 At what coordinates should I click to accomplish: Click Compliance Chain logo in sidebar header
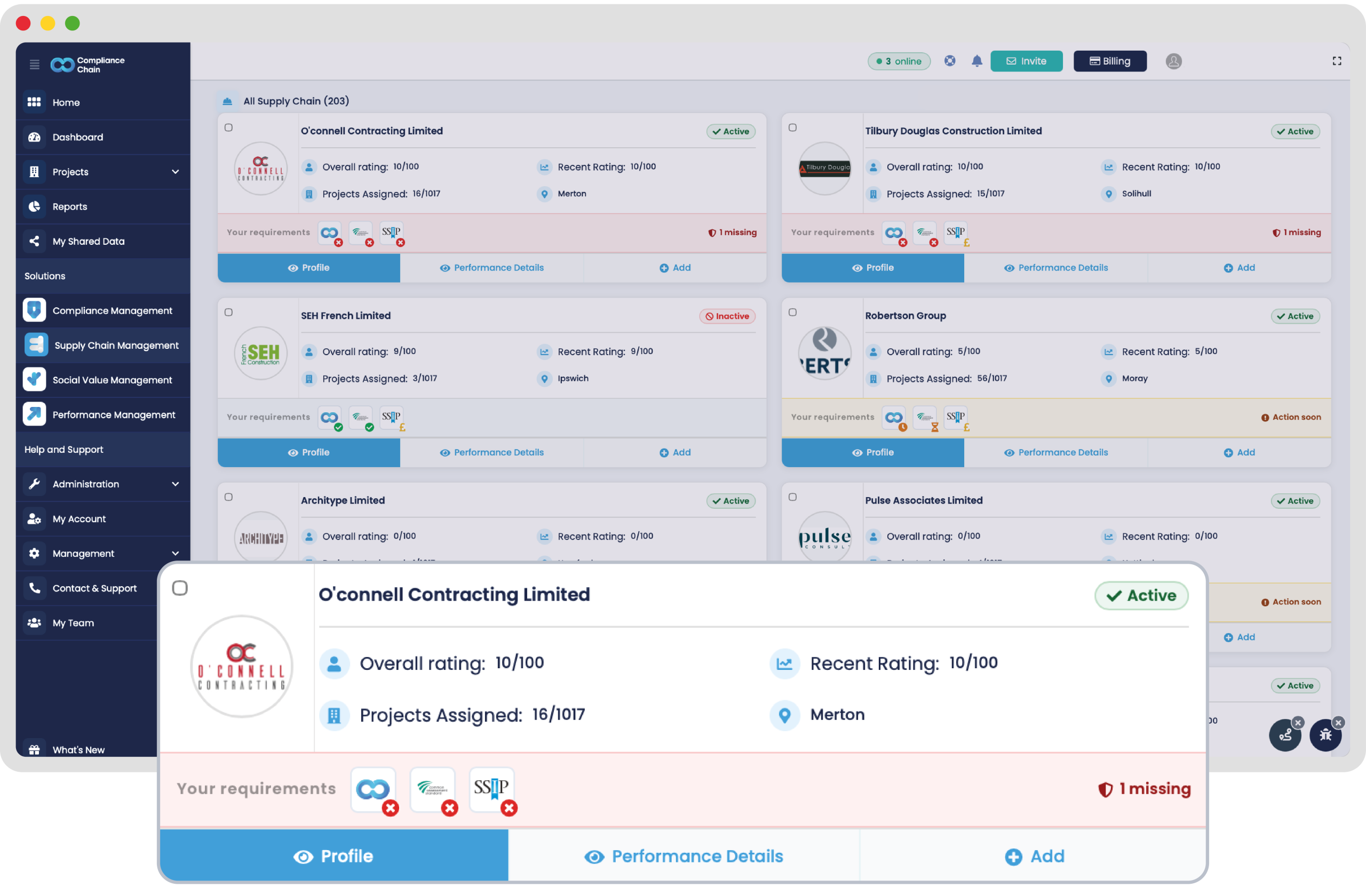88,64
